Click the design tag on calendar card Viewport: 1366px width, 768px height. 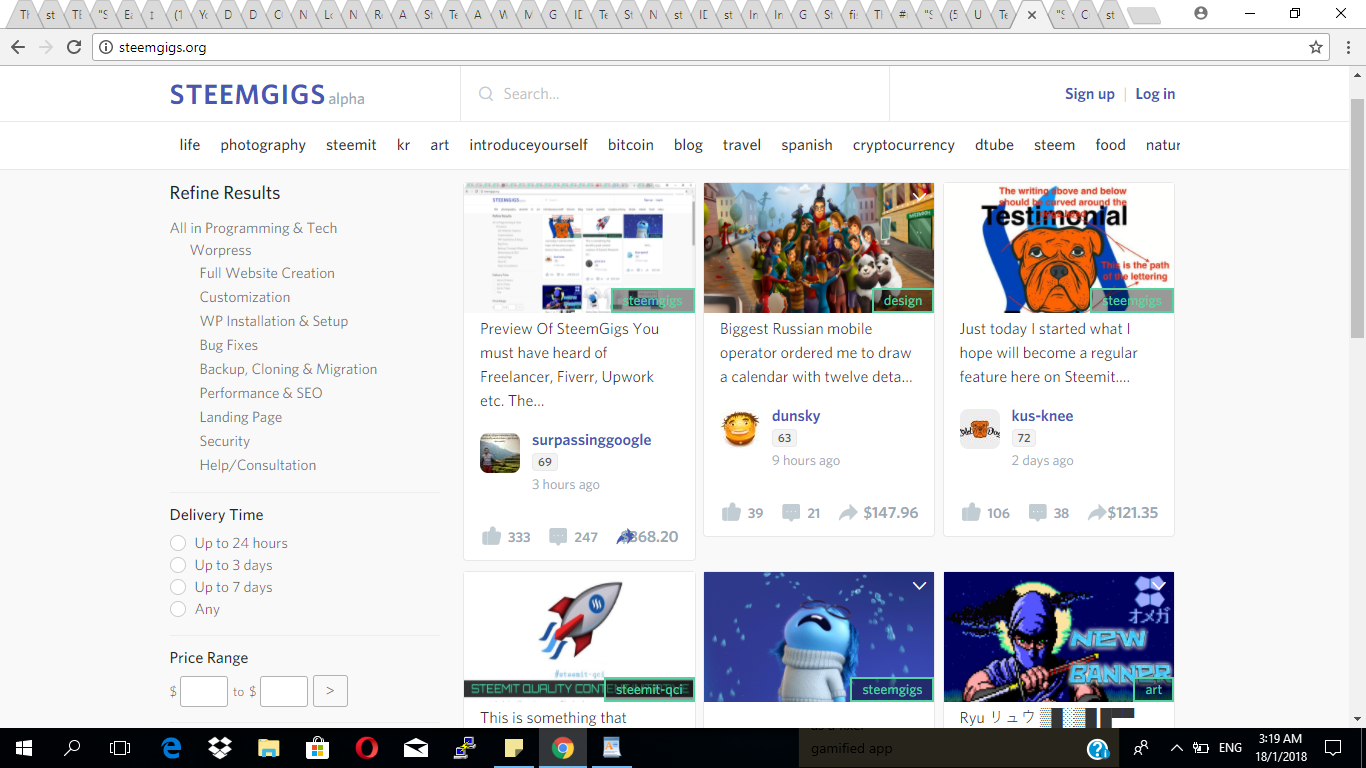[x=903, y=300]
